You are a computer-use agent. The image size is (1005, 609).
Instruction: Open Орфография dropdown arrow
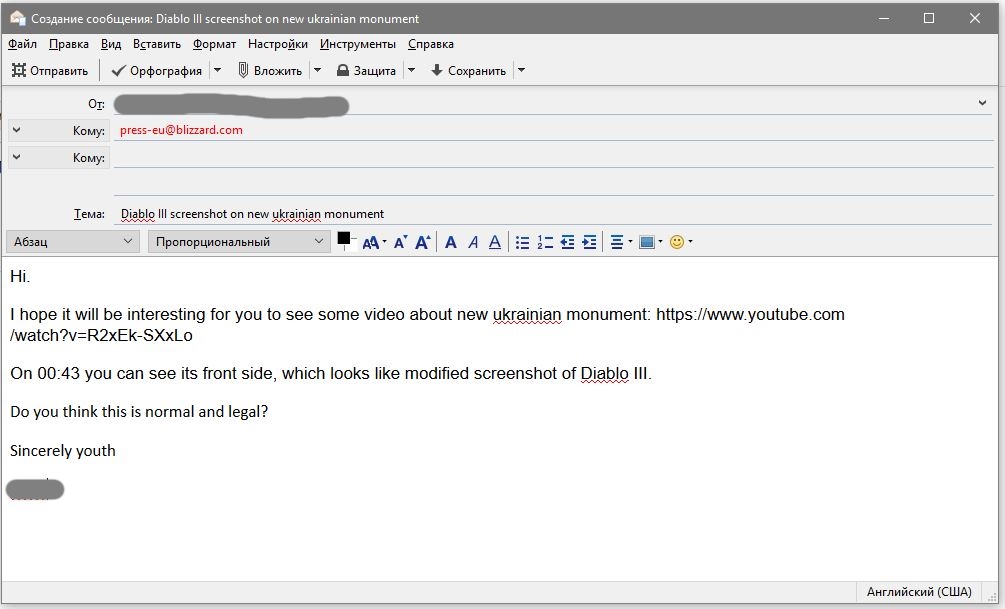click(217, 71)
